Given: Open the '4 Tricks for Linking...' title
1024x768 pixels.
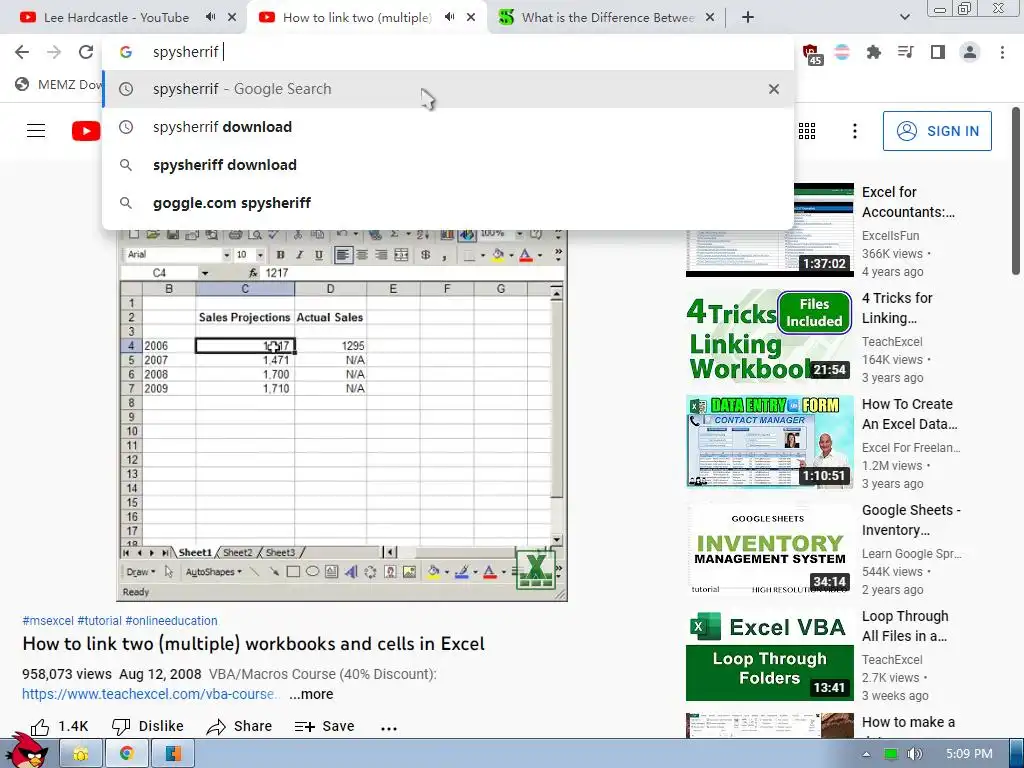Looking at the screenshot, I should click(897, 308).
